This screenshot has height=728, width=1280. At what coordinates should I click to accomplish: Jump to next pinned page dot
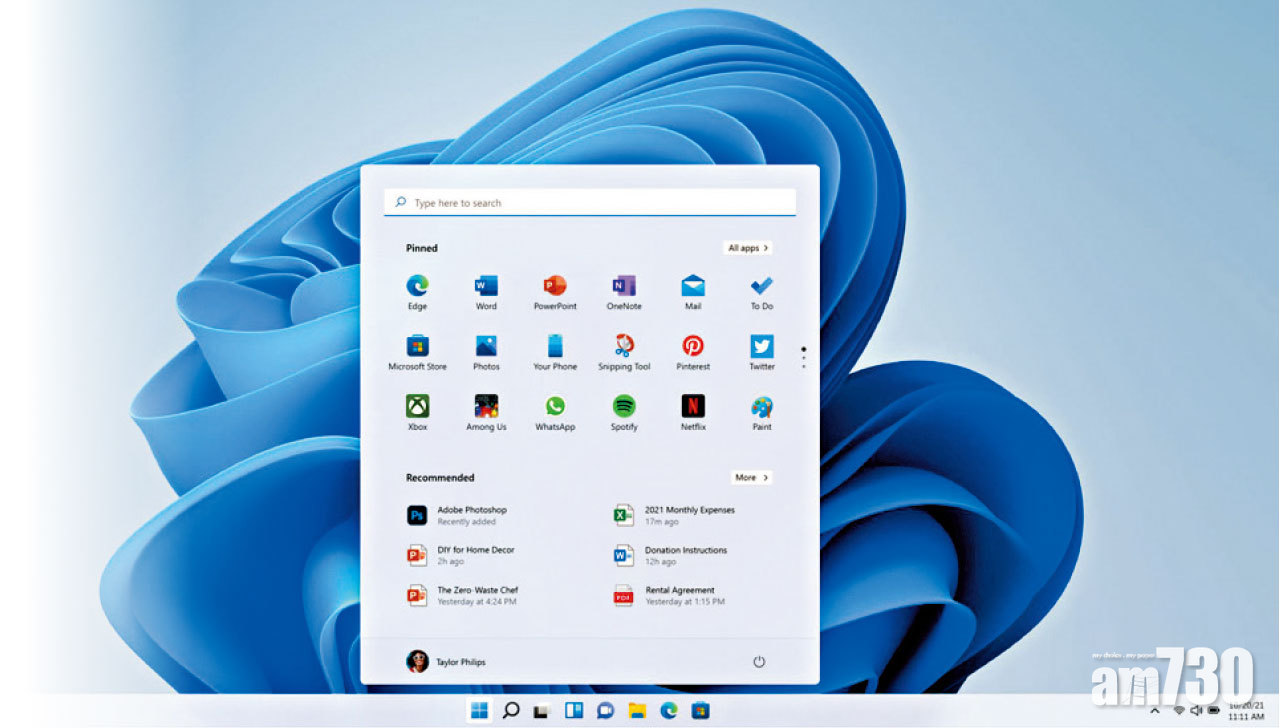point(804,359)
